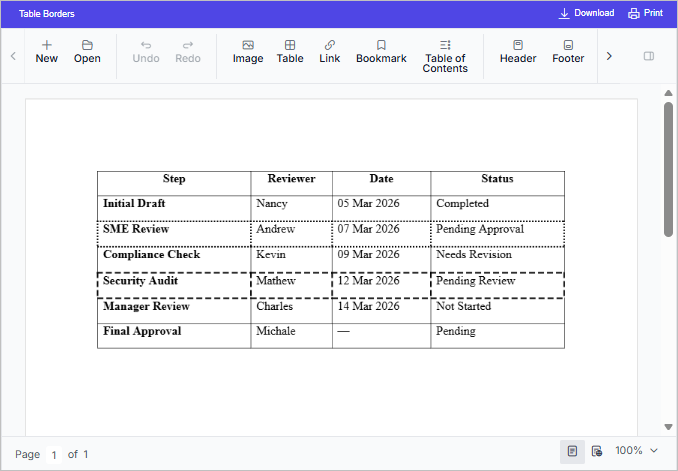Click the 'Kevin' reviewer cell
This screenshot has width=678, height=471.
(x=291, y=260)
